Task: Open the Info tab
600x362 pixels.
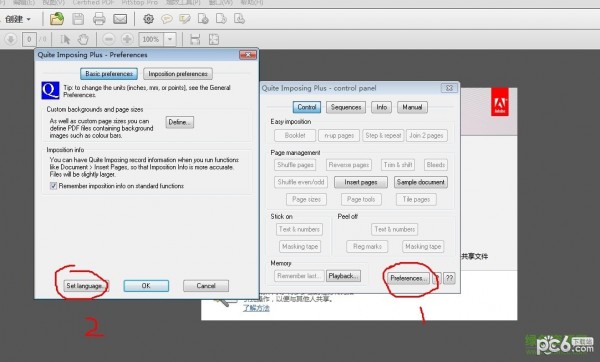Action: [x=382, y=107]
